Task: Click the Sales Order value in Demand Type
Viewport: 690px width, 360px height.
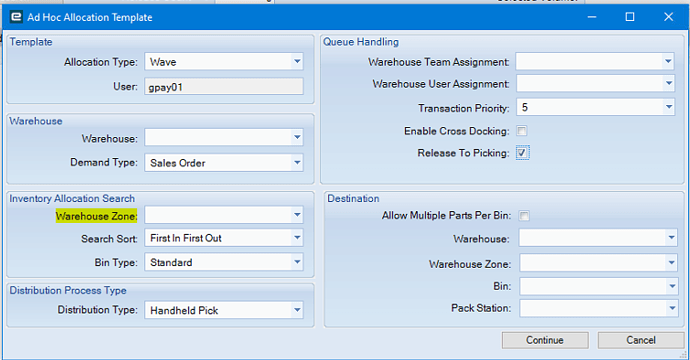Action: pyautogui.click(x=178, y=163)
